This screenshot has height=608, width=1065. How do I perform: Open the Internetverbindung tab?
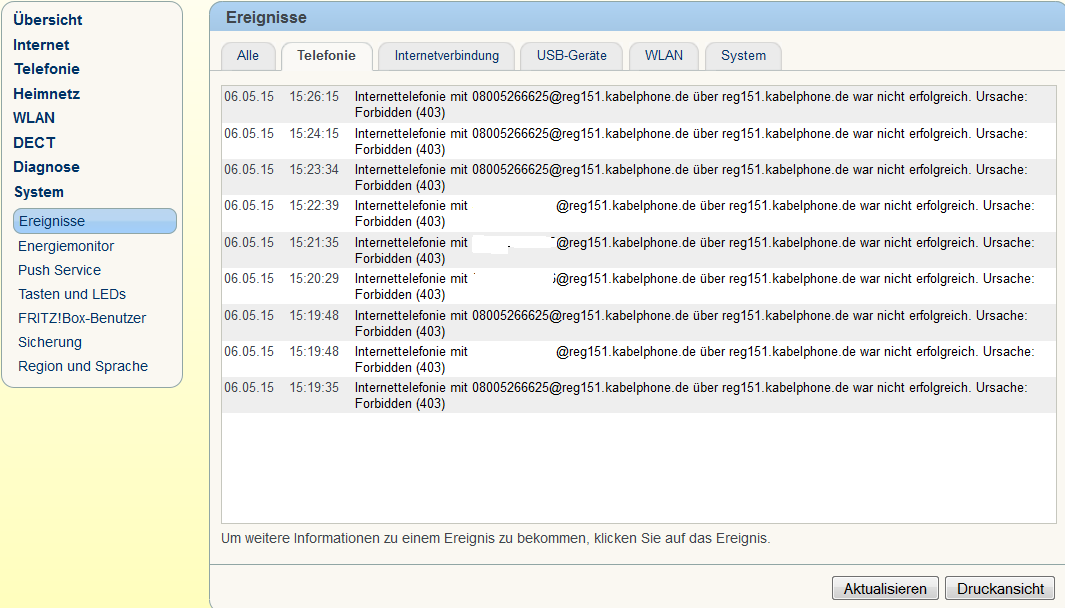pyautogui.click(x=446, y=56)
